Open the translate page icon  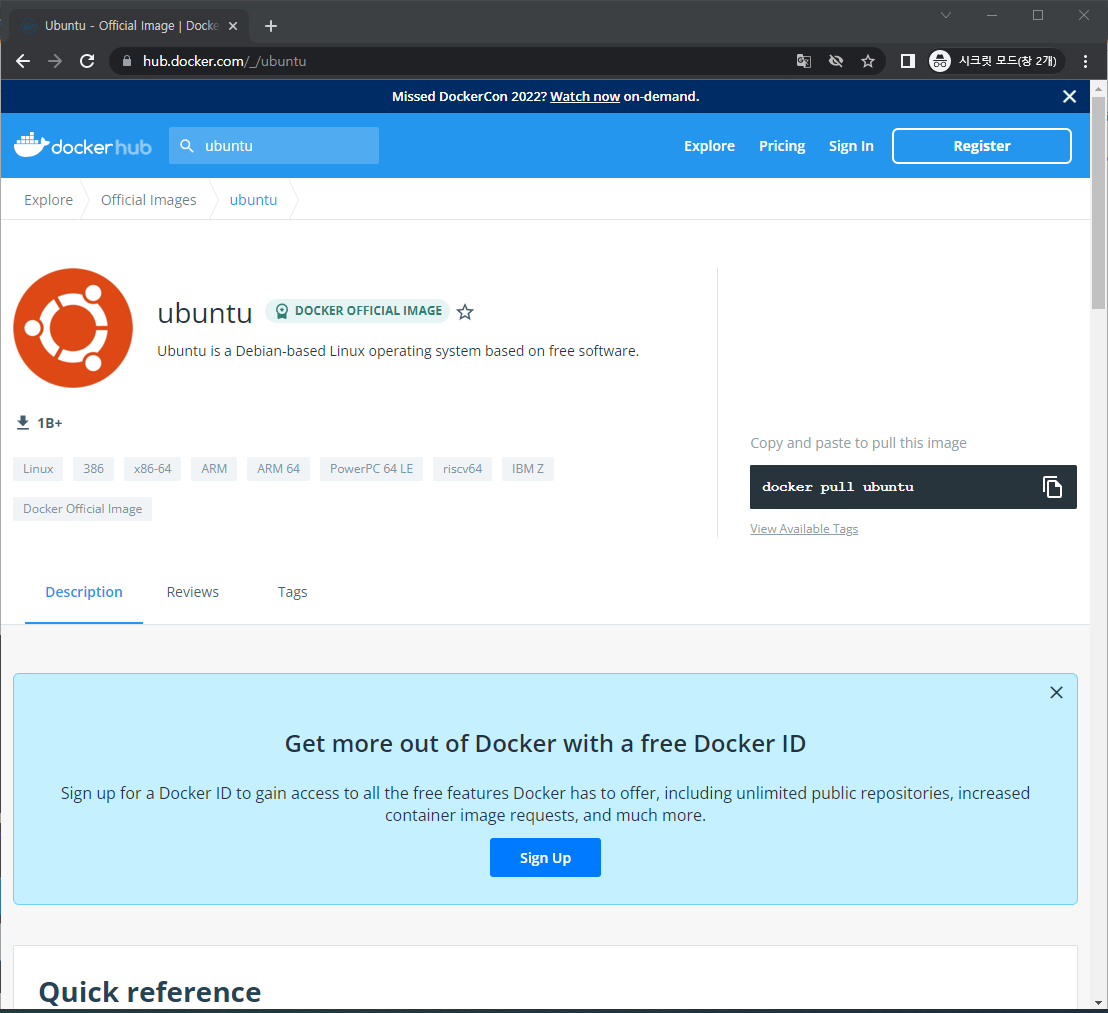click(803, 61)
